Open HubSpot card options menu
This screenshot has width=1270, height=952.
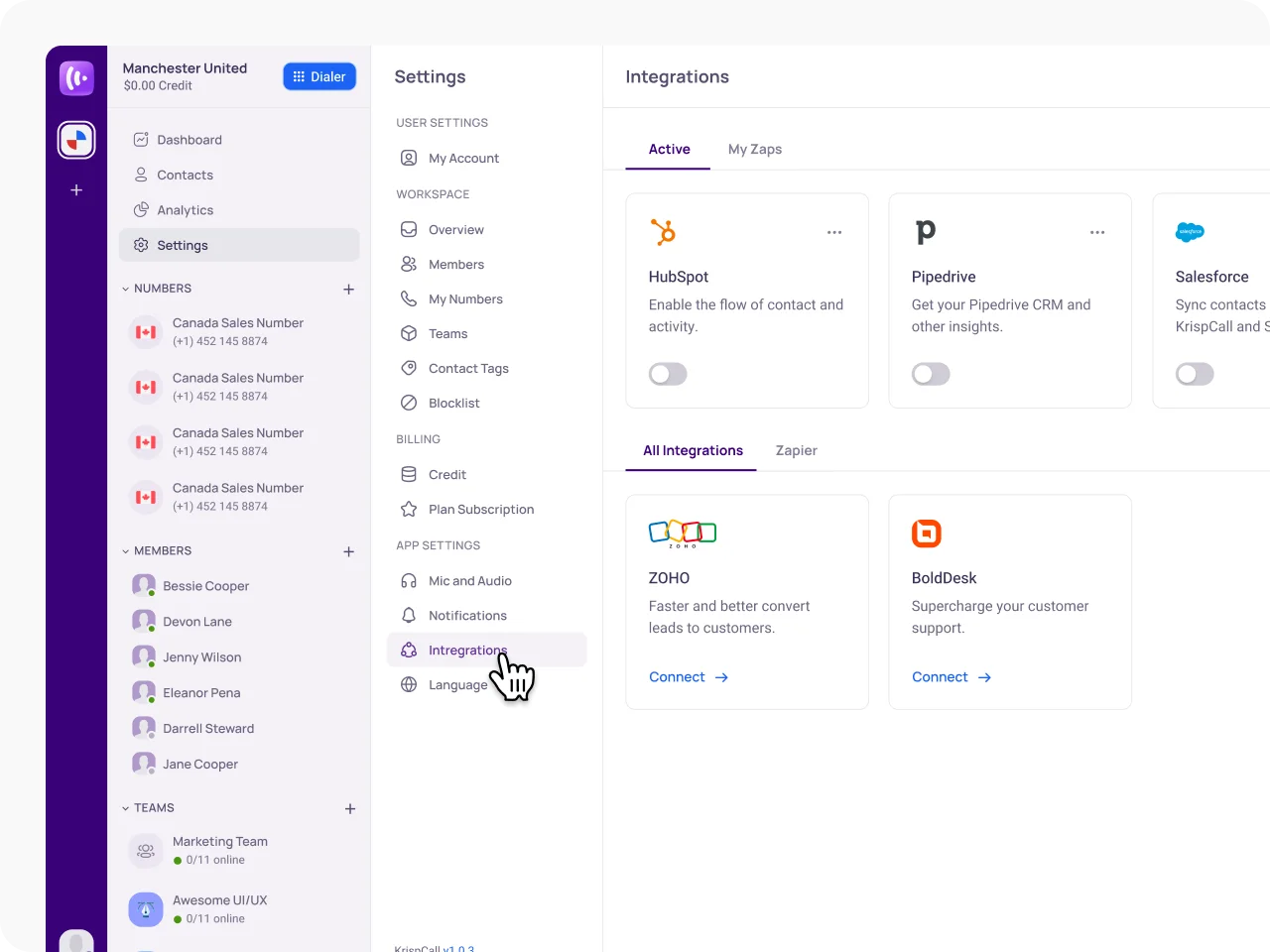click(x=834, y=232)
